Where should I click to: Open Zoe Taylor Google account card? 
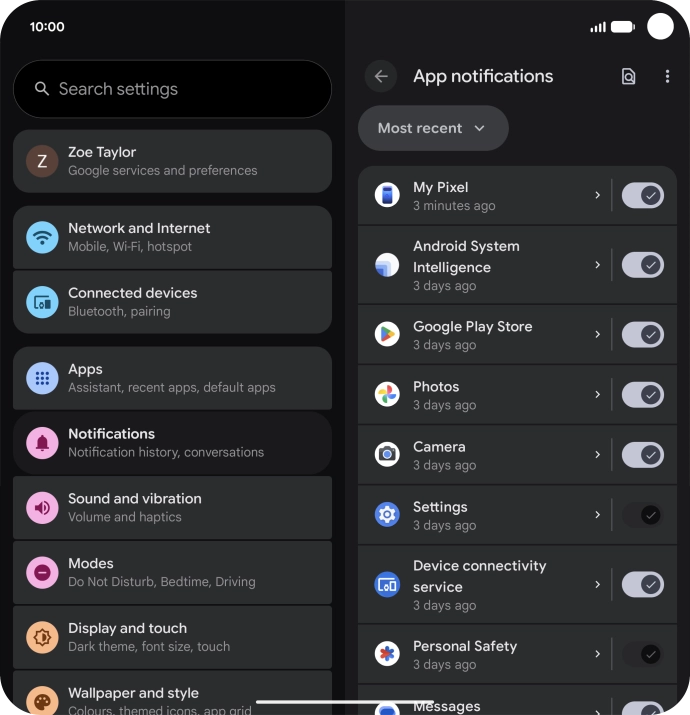coord(172,161)
